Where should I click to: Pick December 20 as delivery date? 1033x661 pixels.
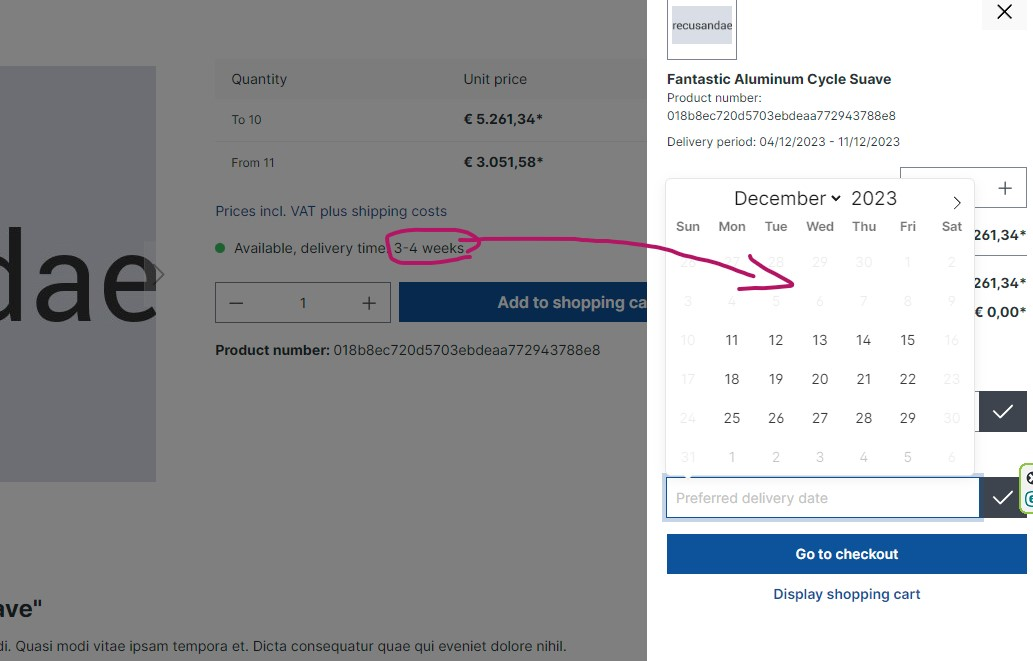(x=819, y=379)
